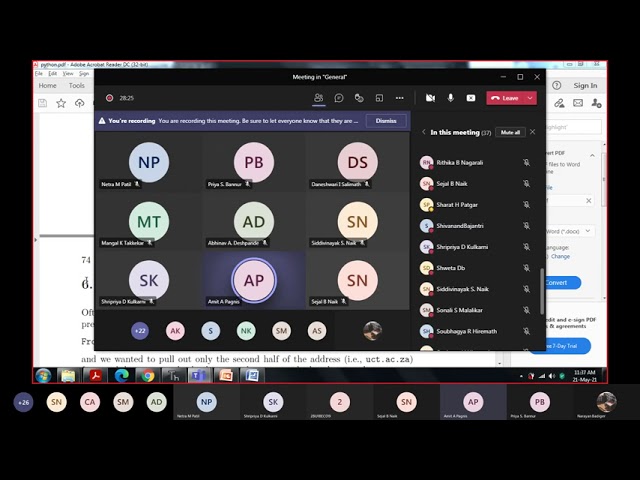Click the Change language link
Image resolution: width=640 pixels, height=480 pixels.
tap(560, 256)
